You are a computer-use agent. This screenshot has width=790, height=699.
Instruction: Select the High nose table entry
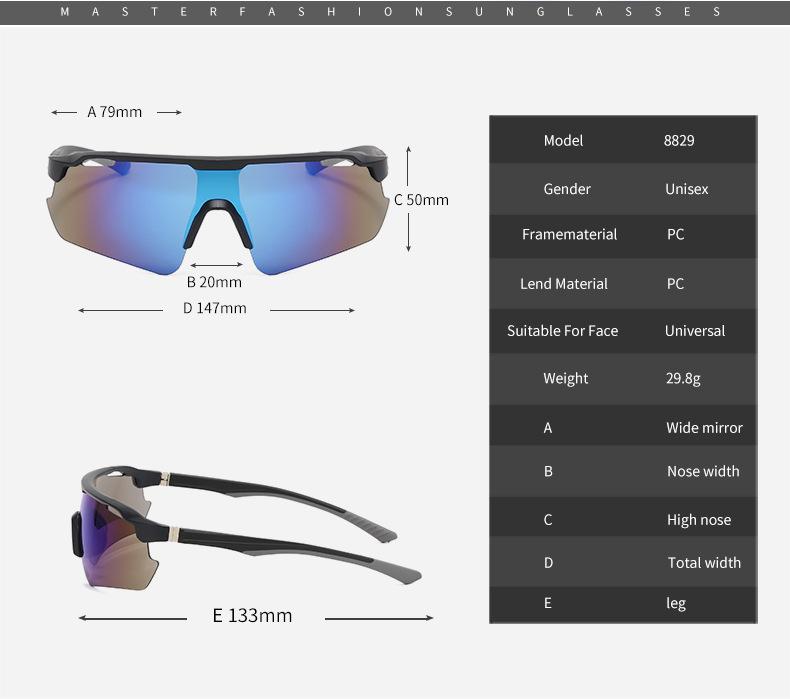point(698,519)
